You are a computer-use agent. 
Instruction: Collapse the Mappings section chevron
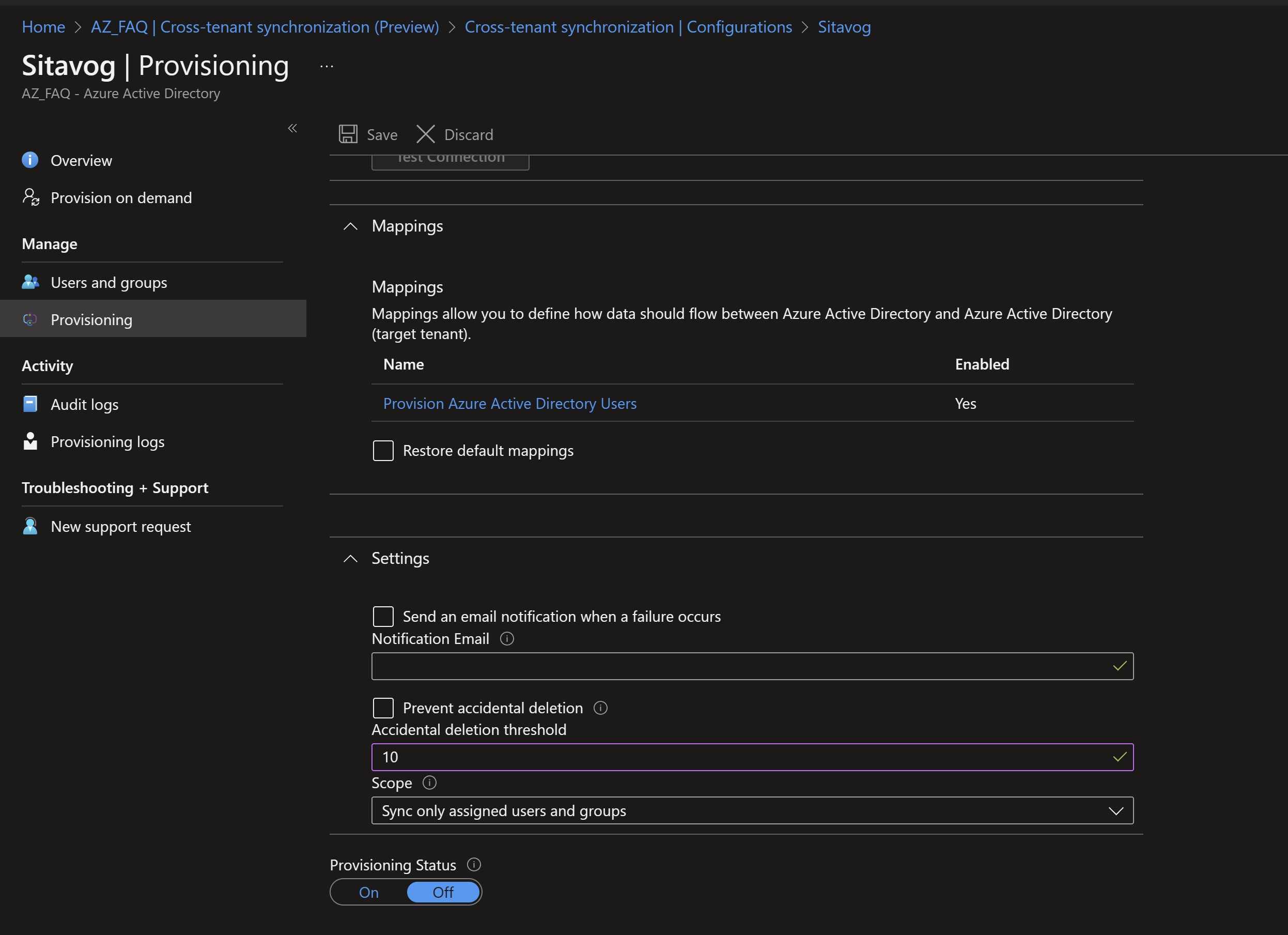pyautogui.click(x=350, y=226)
